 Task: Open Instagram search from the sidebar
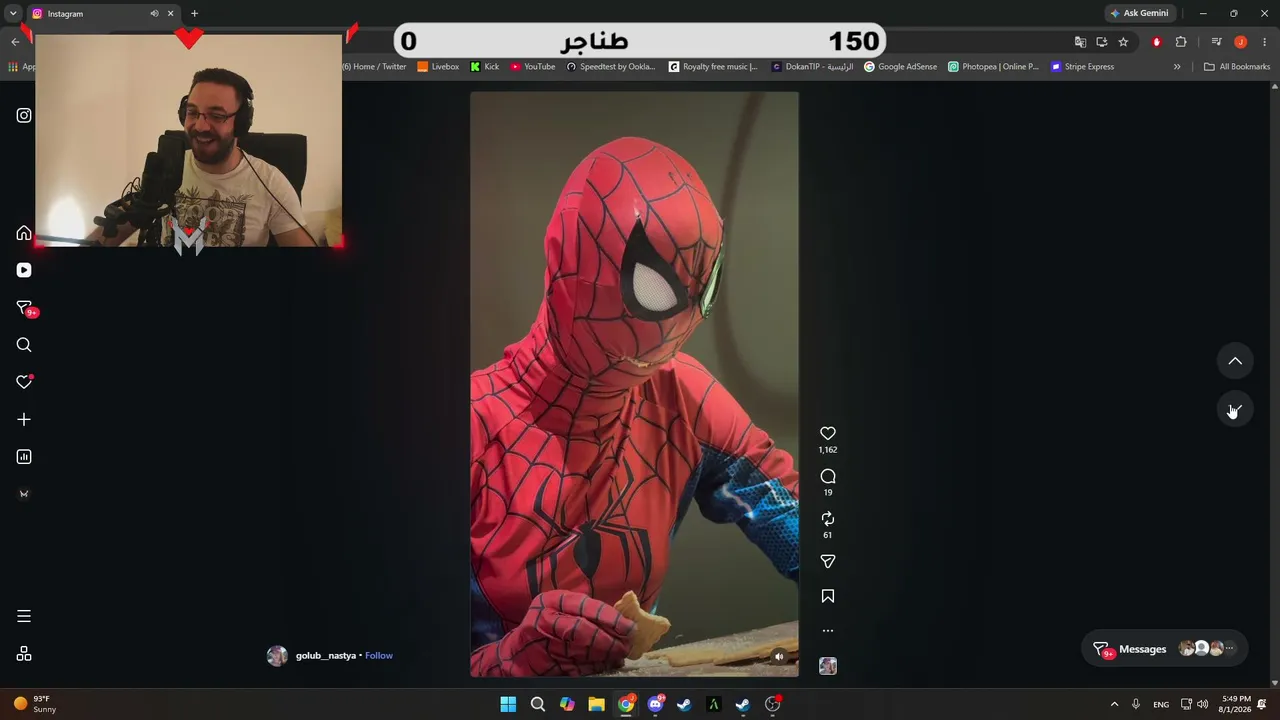click(24, 345)
